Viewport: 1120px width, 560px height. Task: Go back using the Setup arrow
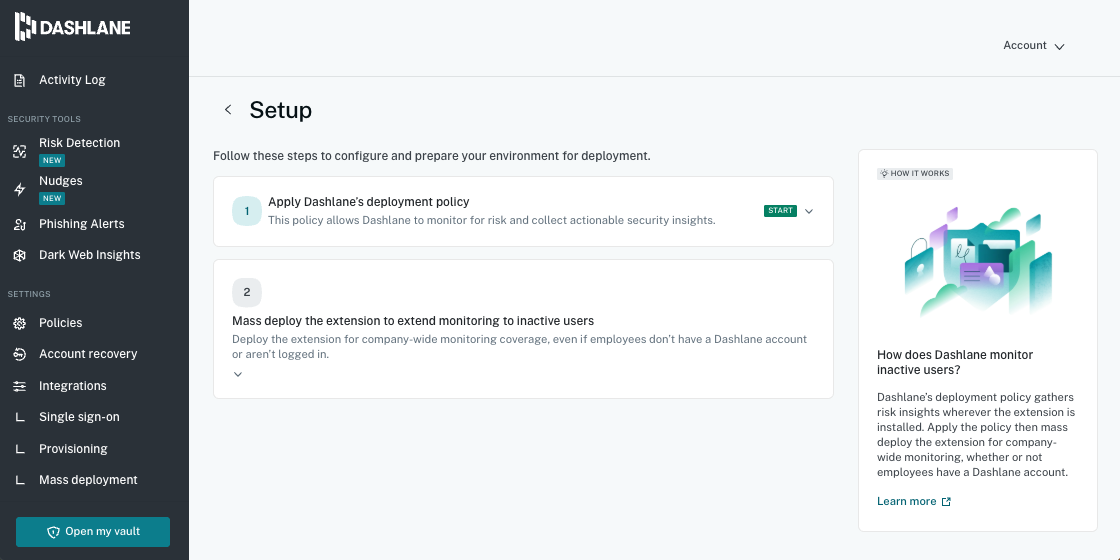click(228, 109)
